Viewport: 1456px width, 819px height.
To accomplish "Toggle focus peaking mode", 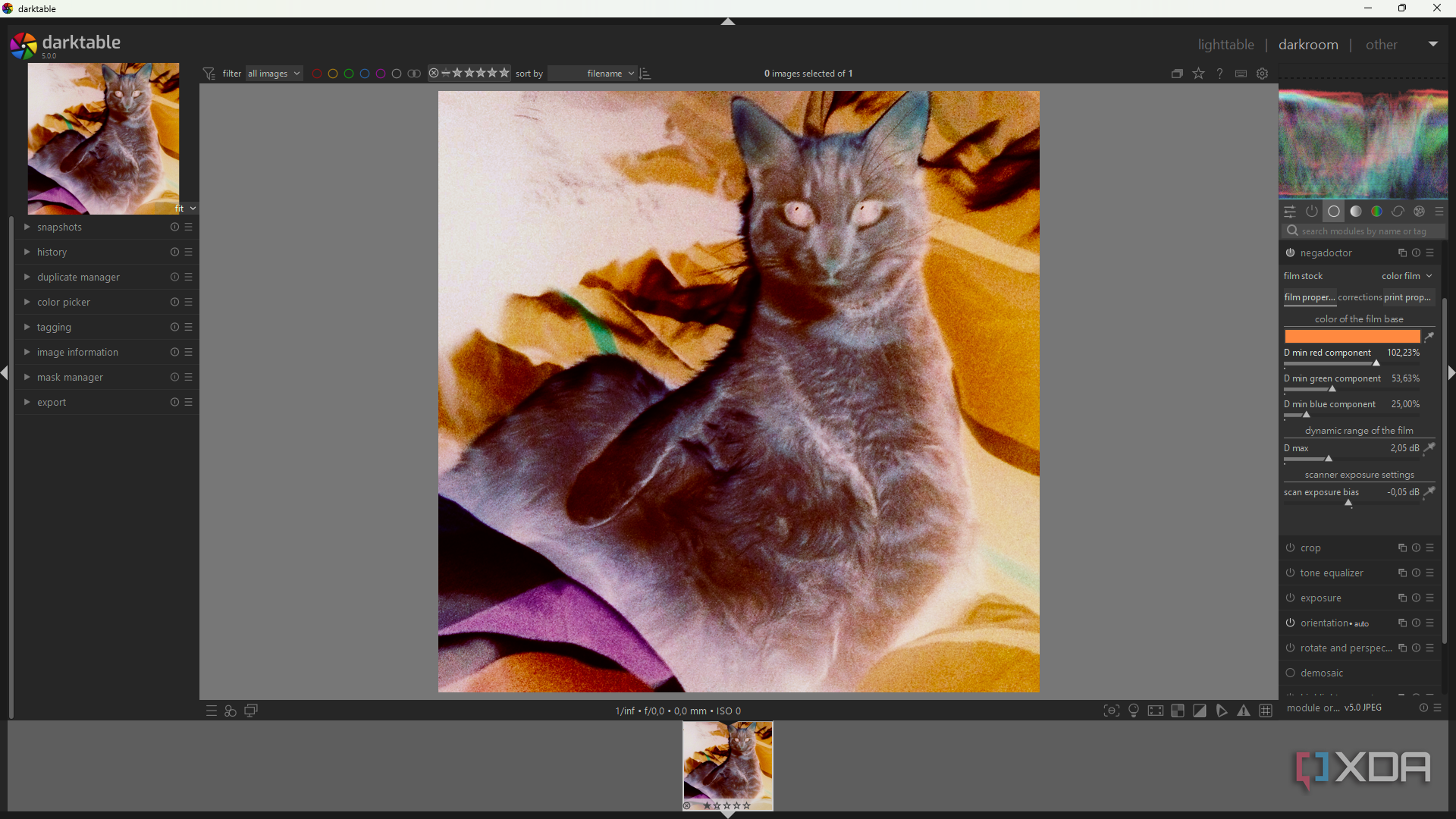I will point(1111,711).
